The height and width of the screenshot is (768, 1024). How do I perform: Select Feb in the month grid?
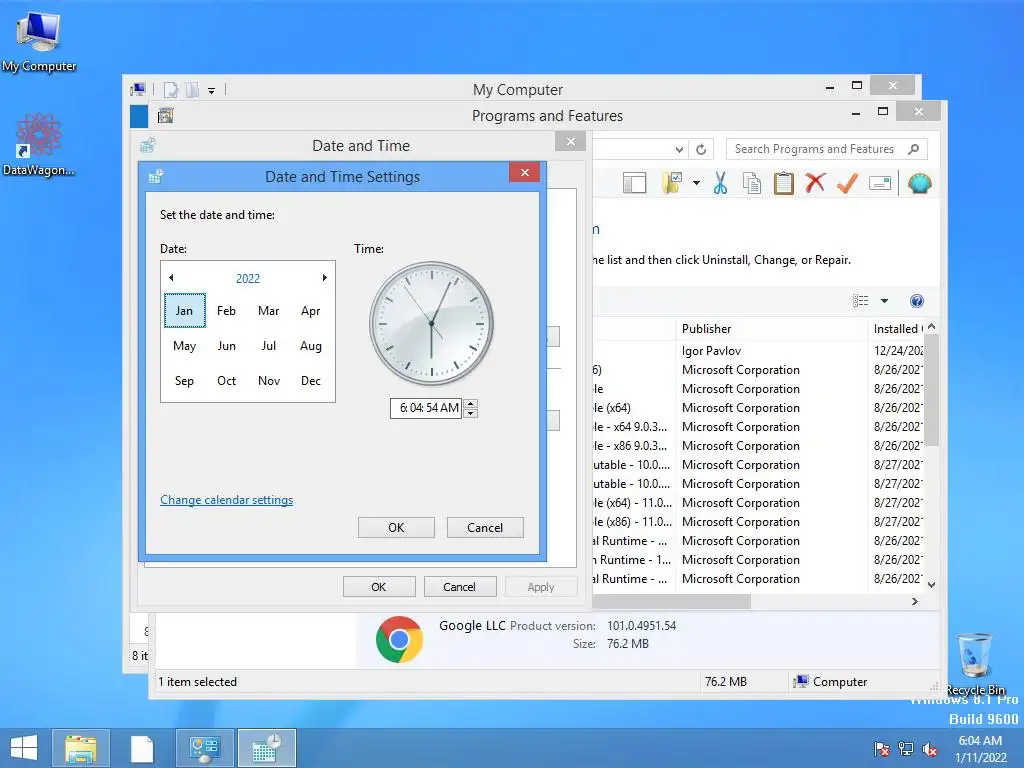coord(227,311)
